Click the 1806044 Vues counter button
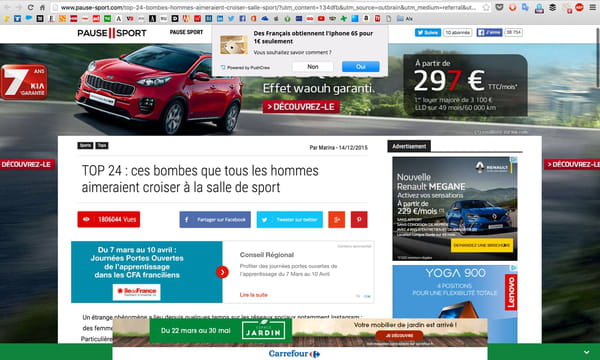 [x=109, y=220]
